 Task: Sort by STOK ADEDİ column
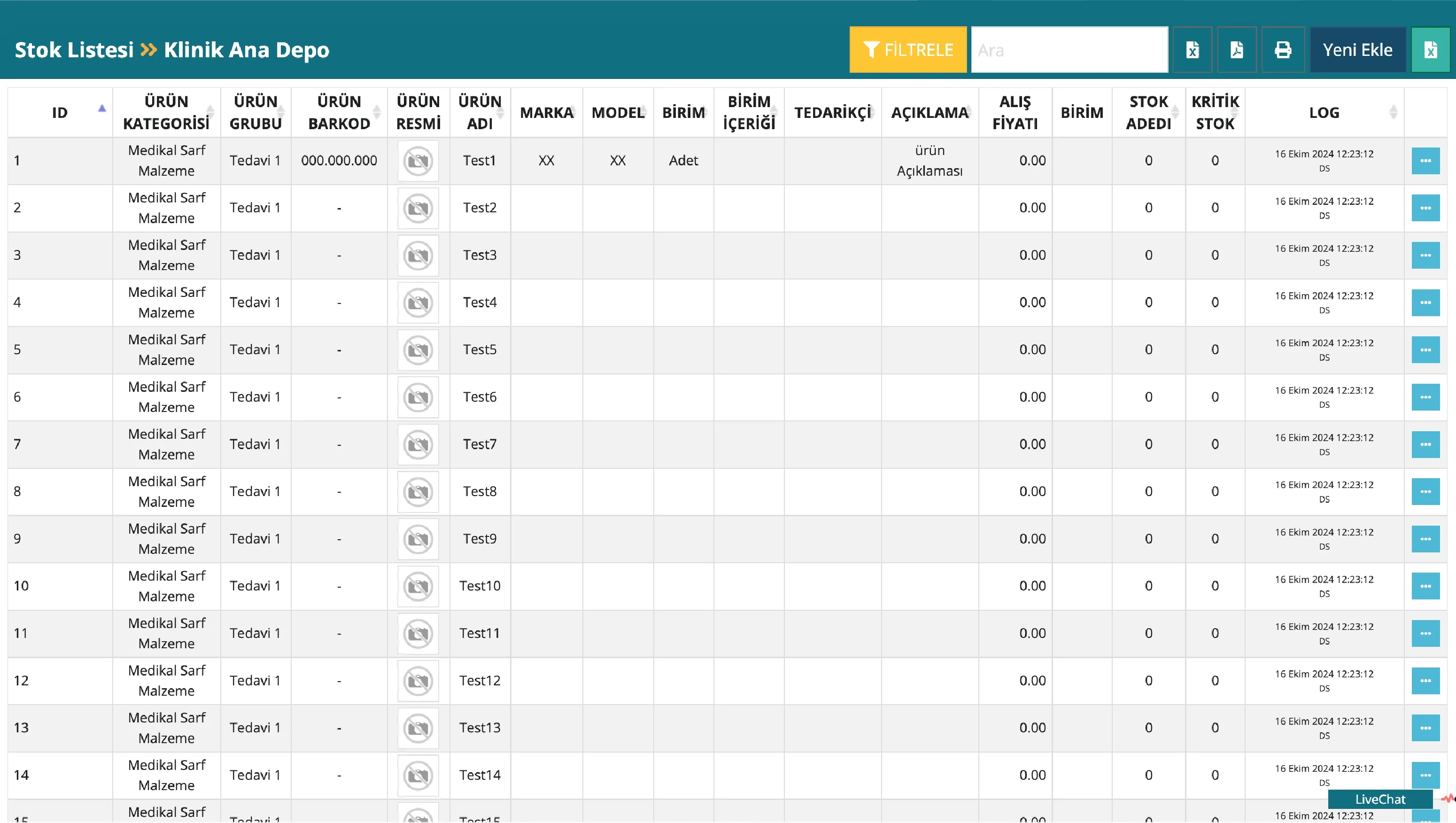(1148, 112)
